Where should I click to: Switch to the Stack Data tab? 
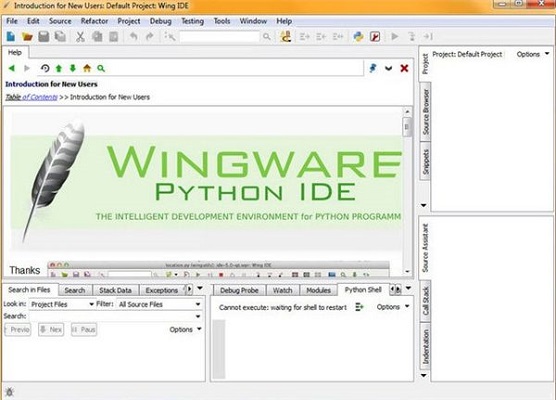pyautogui.click(x=115, y=290)
